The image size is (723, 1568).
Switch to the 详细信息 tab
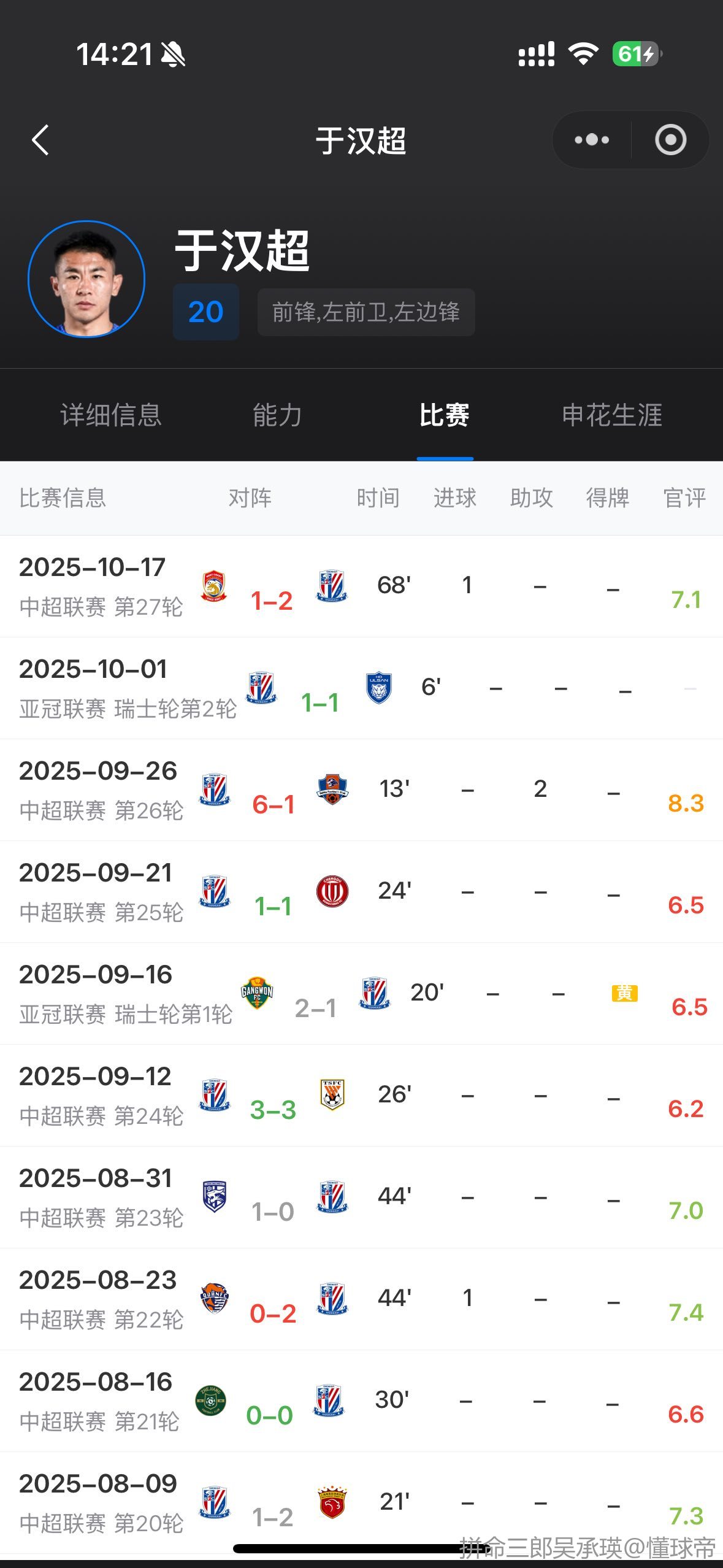pyautogui.click(x=111, y=415)
